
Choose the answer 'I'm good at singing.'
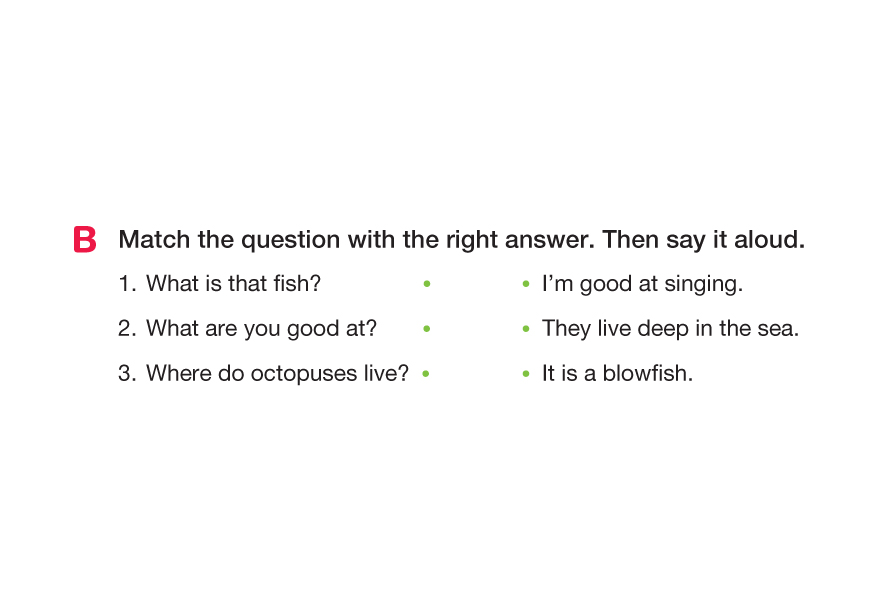pos(642,284)
